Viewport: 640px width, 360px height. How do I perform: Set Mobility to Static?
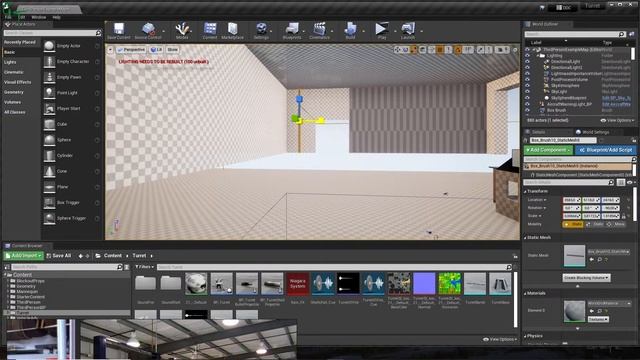tap(573, 224)
